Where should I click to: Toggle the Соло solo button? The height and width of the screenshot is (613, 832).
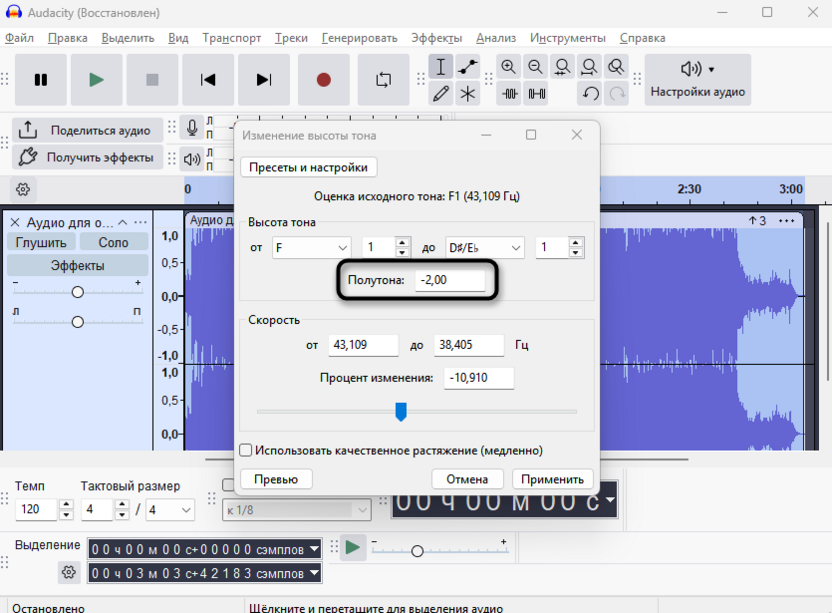click(114, 243)
